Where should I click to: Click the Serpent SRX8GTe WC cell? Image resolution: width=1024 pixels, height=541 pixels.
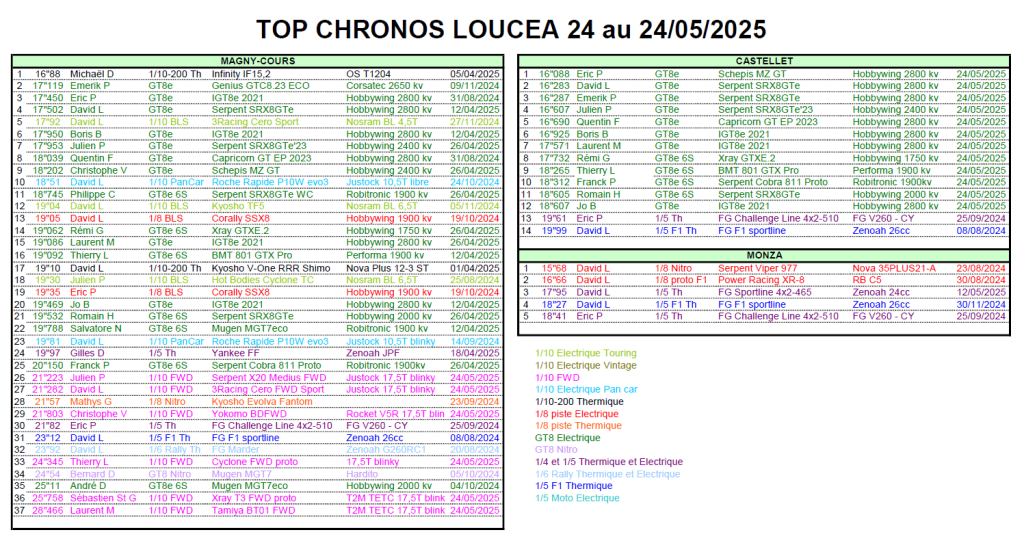point(263,195)
